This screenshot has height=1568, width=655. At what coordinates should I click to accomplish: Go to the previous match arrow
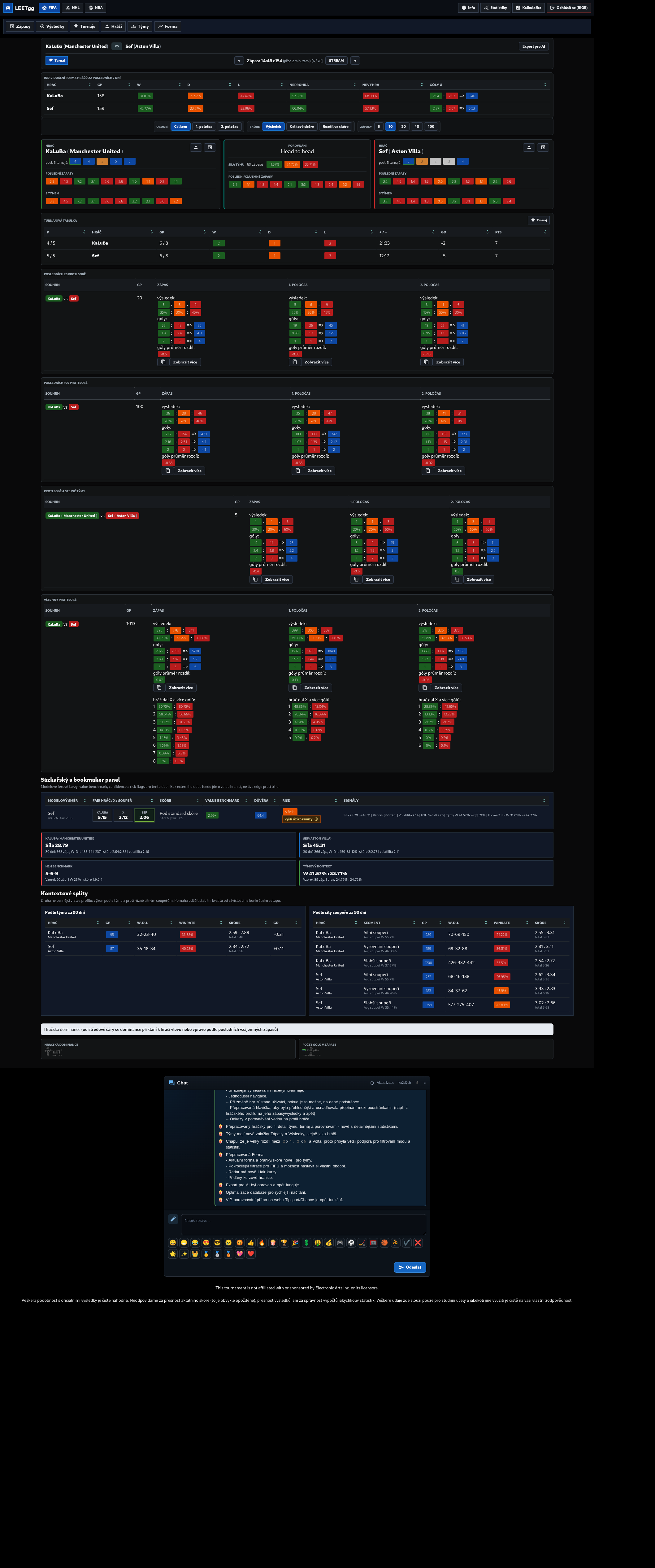[239, 61]
